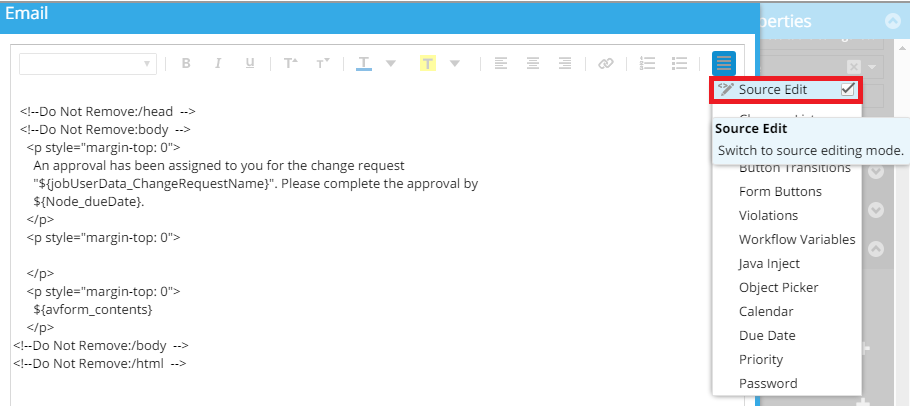Collapse the Properties panel header chevron

point(892,21)
